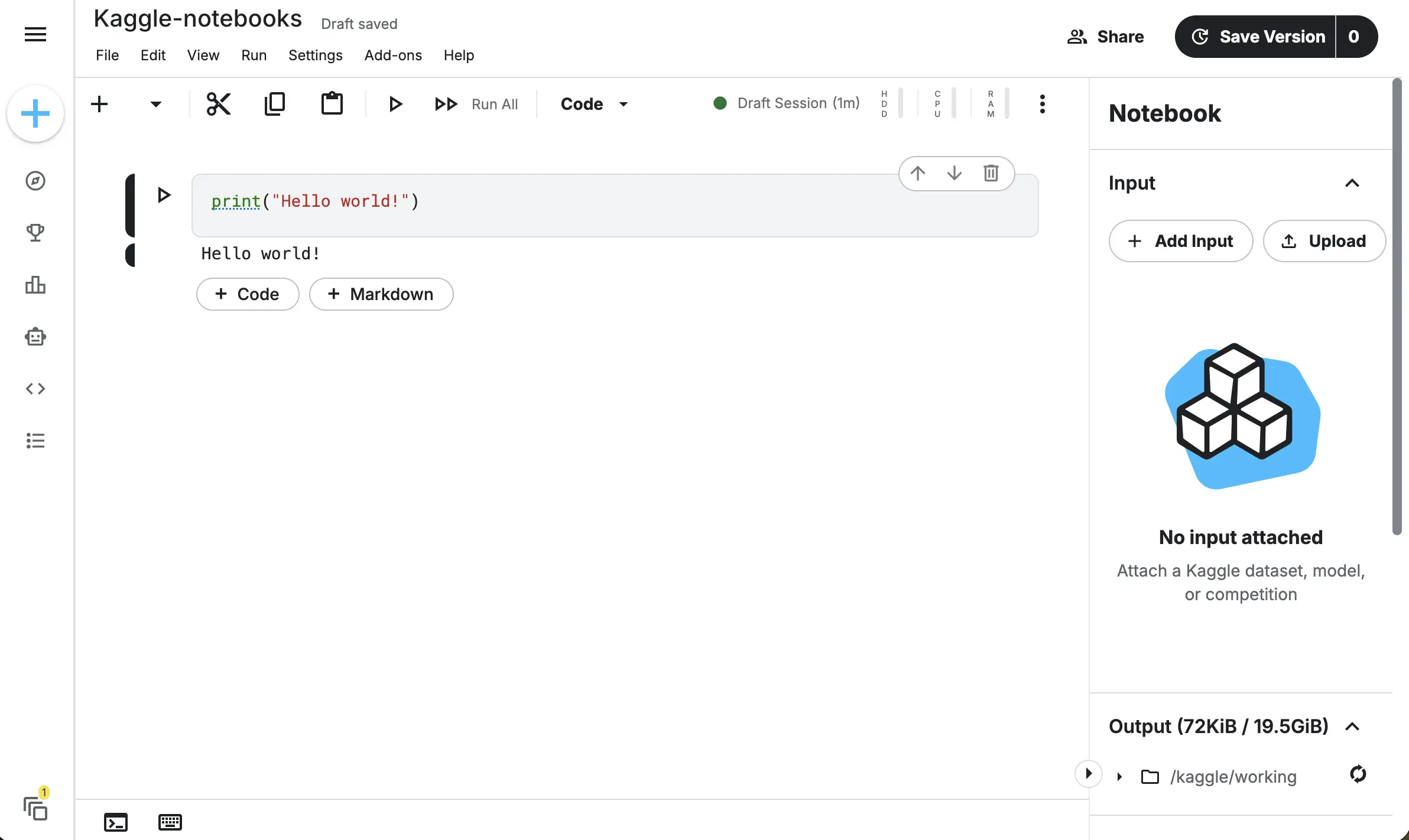View CPU usage meter

click(944, 104)
